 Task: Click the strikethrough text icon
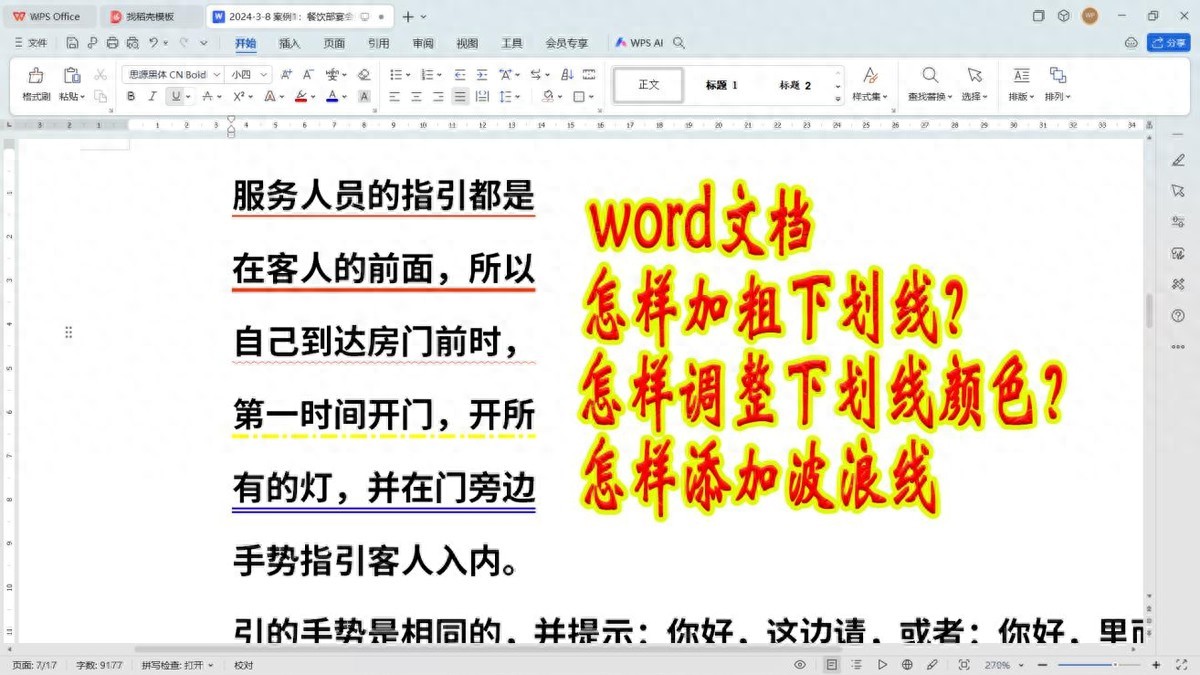coord(207,97)
